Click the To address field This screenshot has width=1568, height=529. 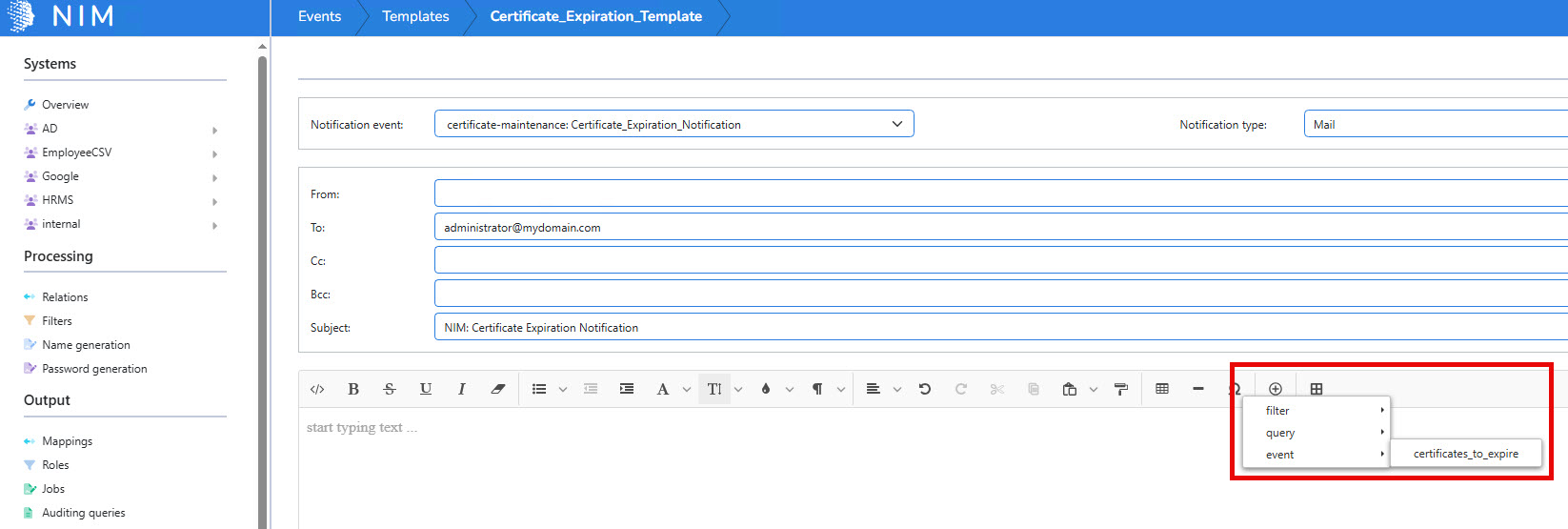[x=1001, y=227]
